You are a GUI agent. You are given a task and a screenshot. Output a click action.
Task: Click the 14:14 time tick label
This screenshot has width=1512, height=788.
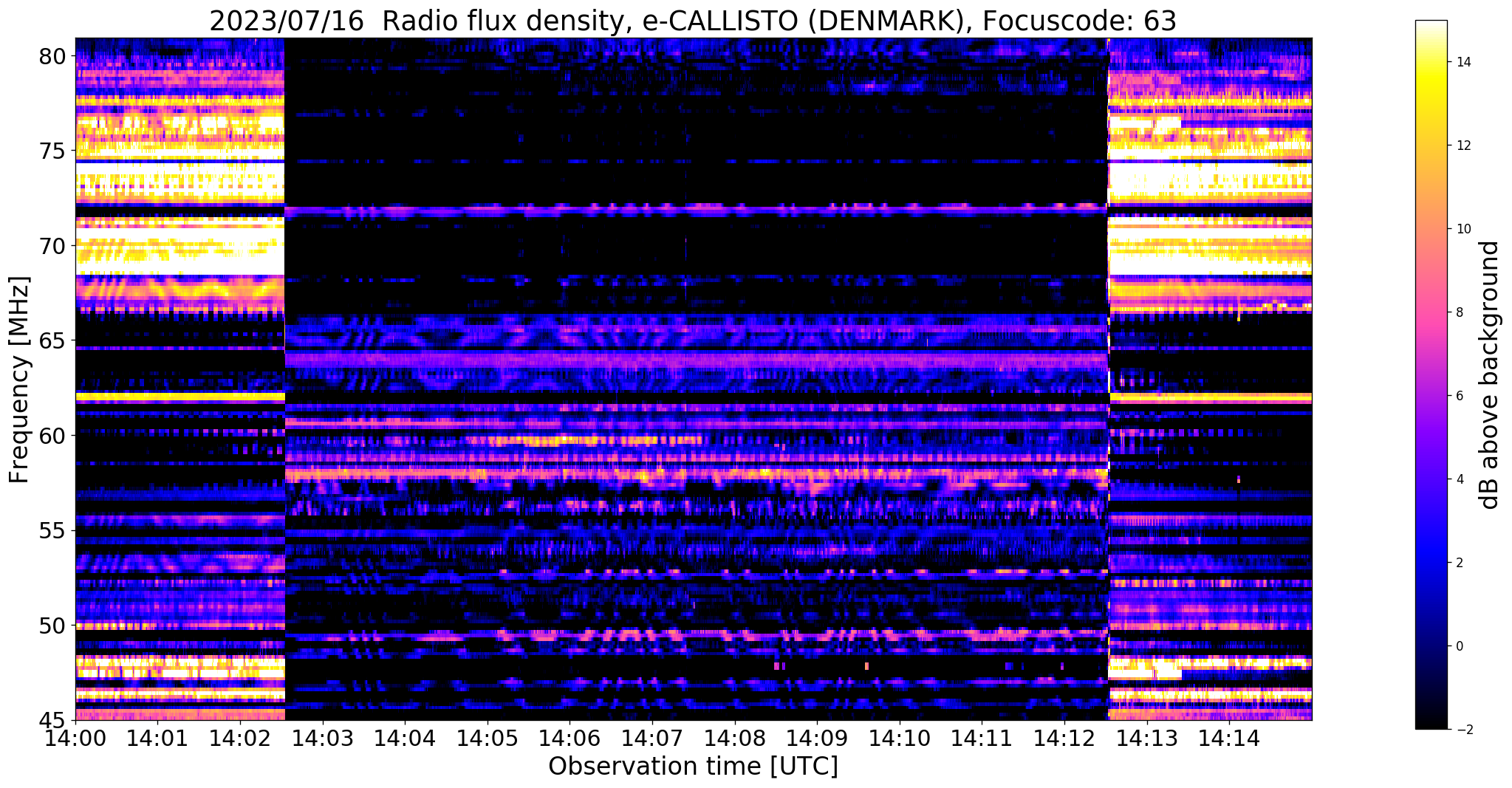pyautogui.click(x=1229, y=737)
